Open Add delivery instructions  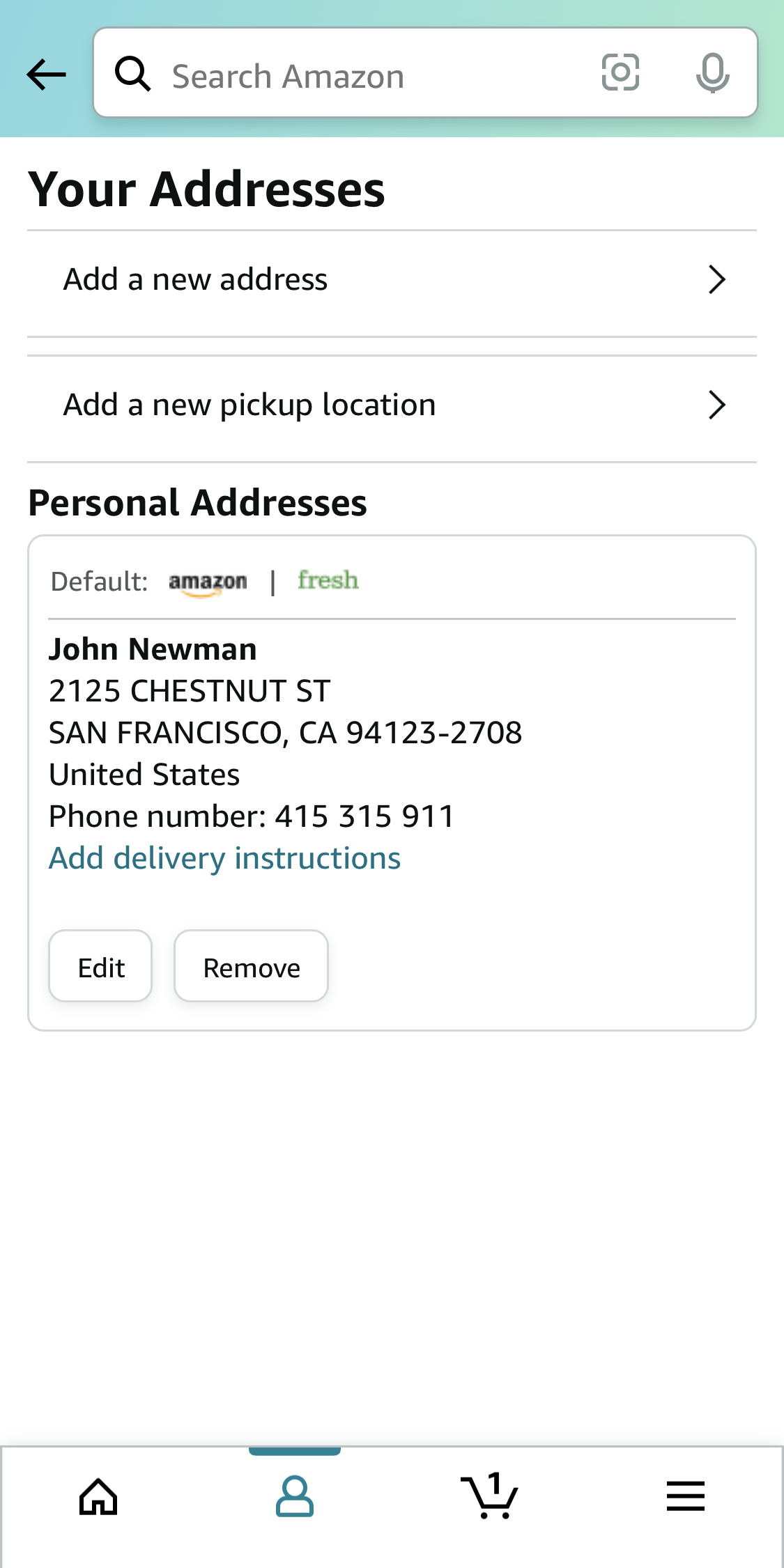[x=224, y=857]
